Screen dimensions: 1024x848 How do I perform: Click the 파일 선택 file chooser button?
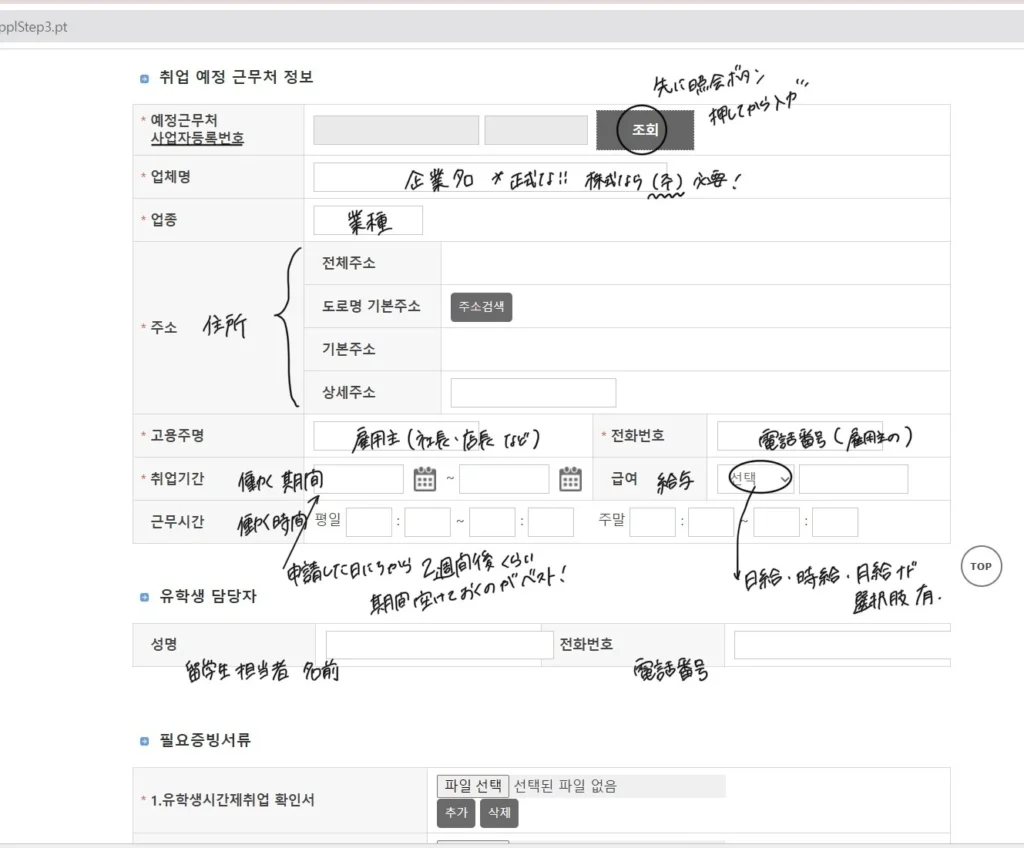tap(473, 786)
